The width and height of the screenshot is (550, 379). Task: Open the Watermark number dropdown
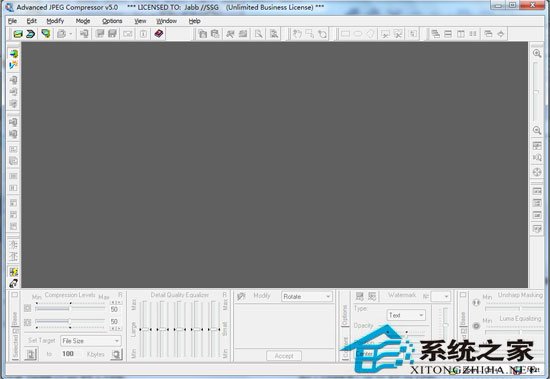click(x=440, y=297)
